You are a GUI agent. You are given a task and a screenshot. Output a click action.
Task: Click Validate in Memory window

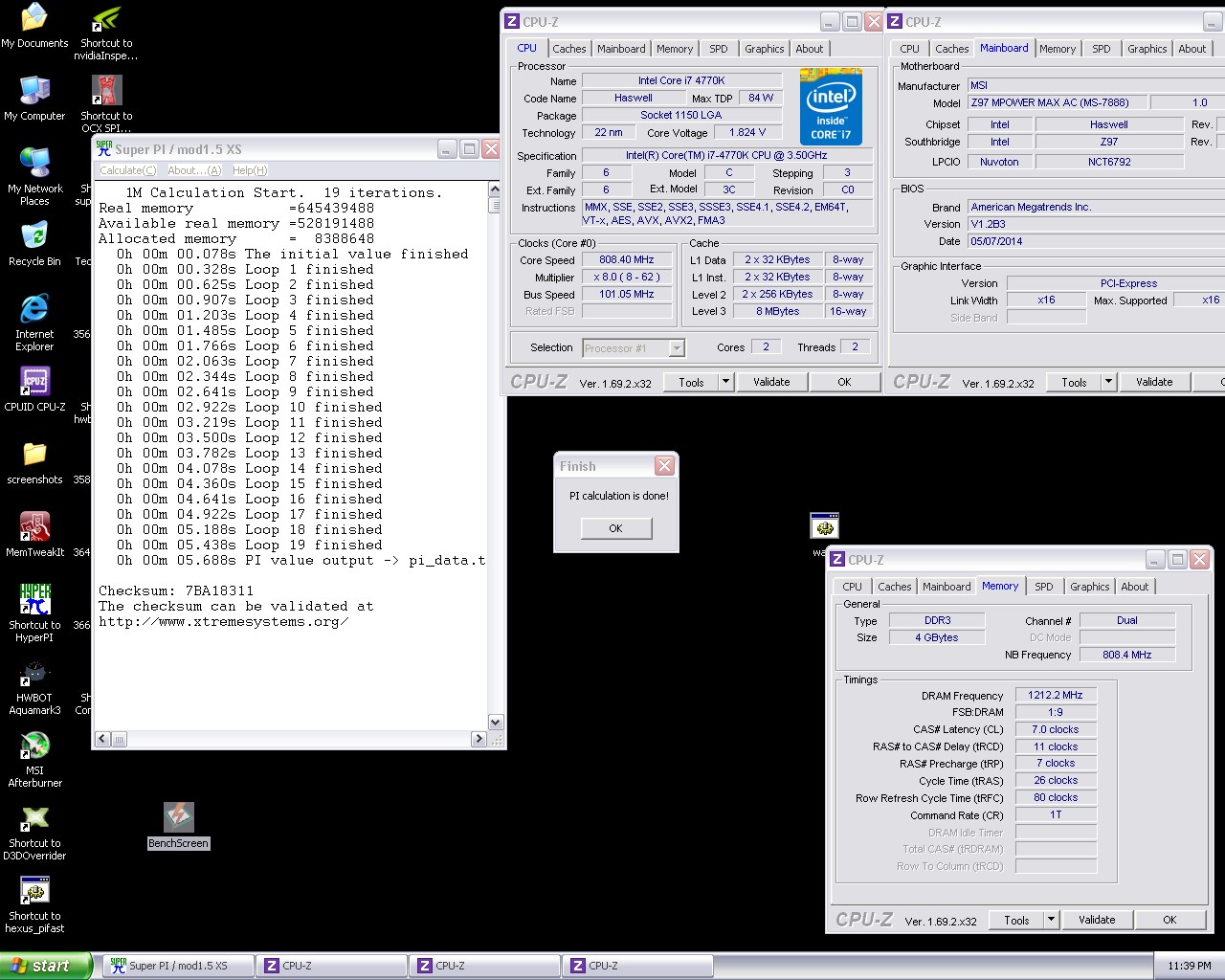pos(1097,920)
